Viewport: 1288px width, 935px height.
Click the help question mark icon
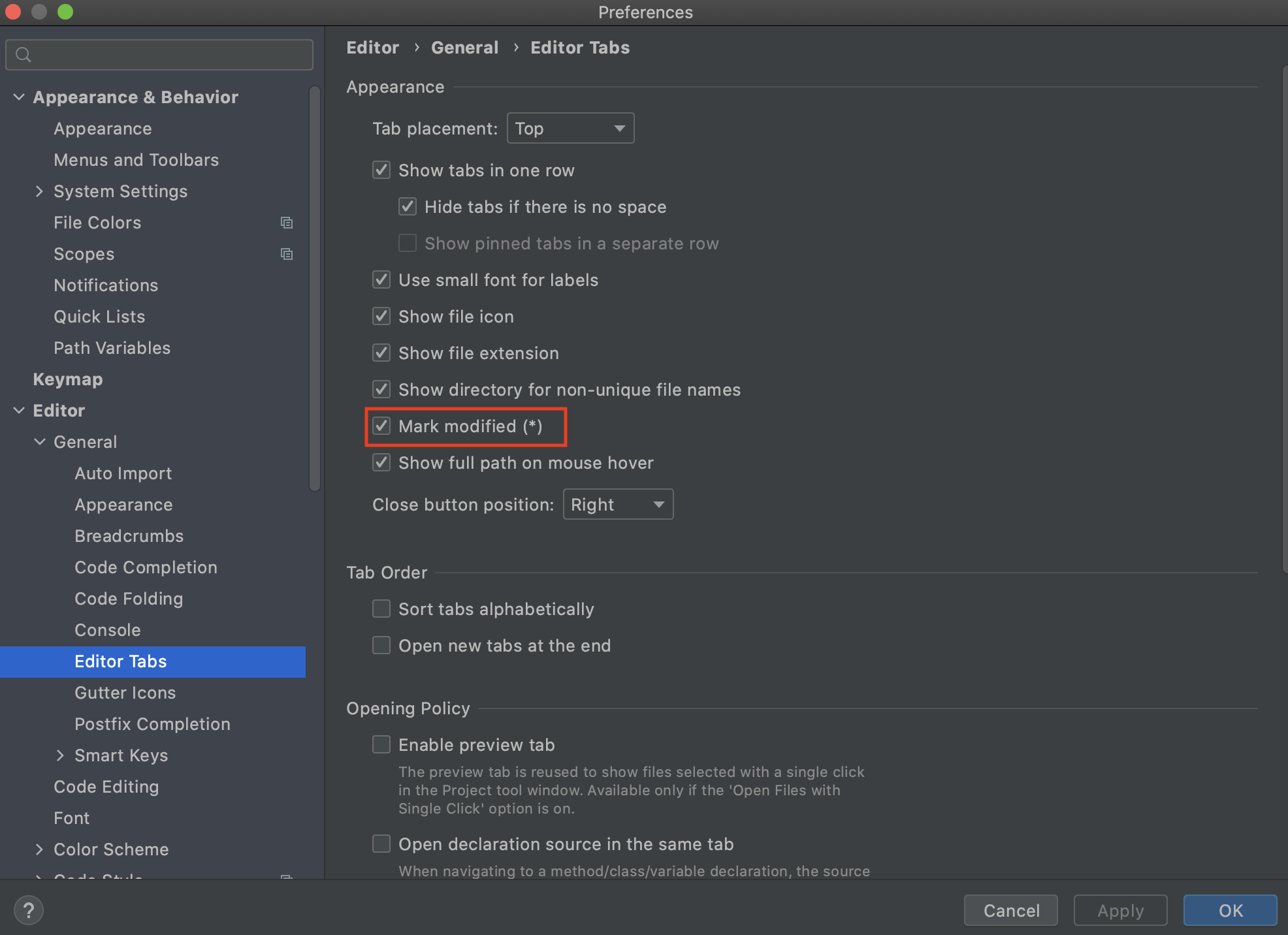point(28,910)
